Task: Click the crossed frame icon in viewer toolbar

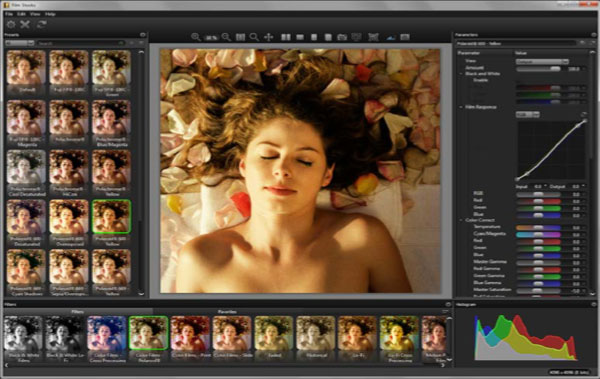Action: point(373,37)
